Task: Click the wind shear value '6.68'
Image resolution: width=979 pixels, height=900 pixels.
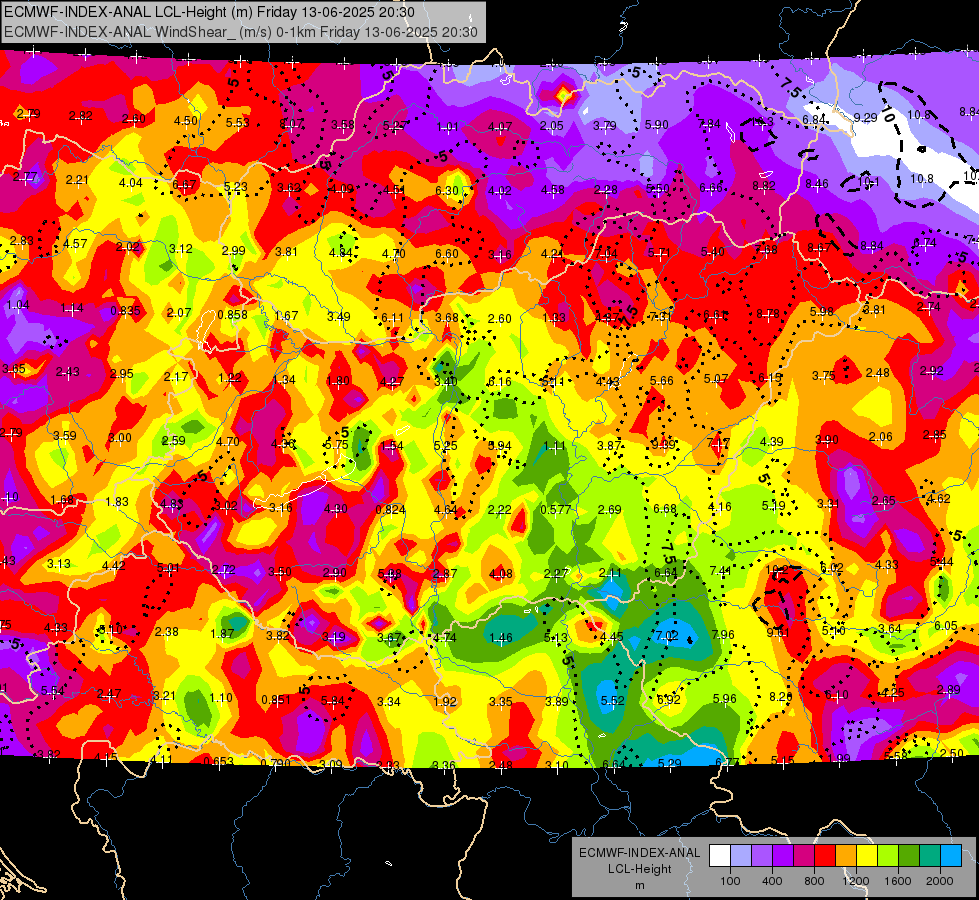Action: 665,510
